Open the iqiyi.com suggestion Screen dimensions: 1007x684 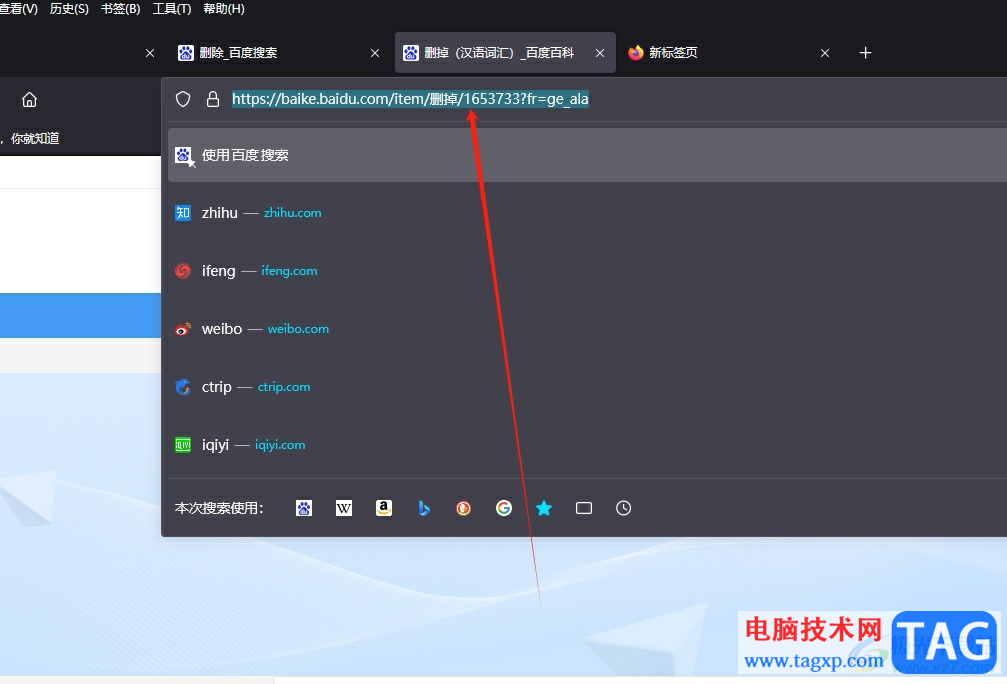click(587, 444)
